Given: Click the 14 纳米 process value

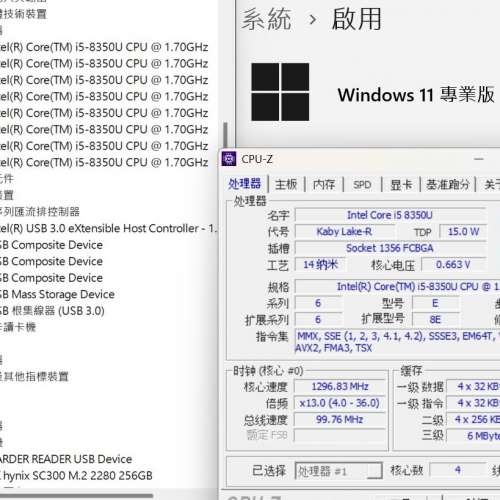Looking at the screenshot, I should tap(320, 265).
